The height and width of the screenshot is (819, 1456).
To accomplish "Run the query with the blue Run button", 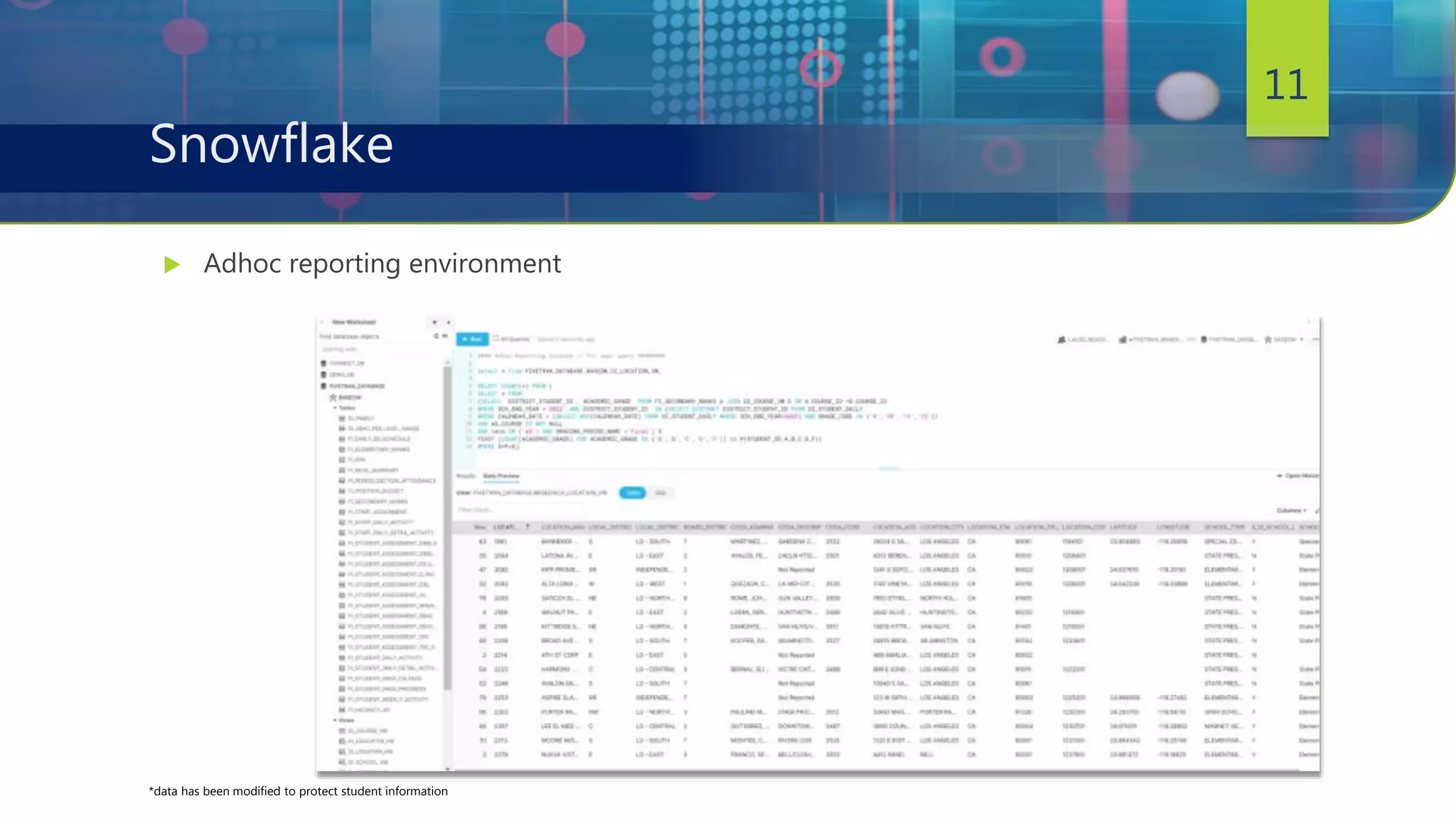I will click(x=472, y=339).
